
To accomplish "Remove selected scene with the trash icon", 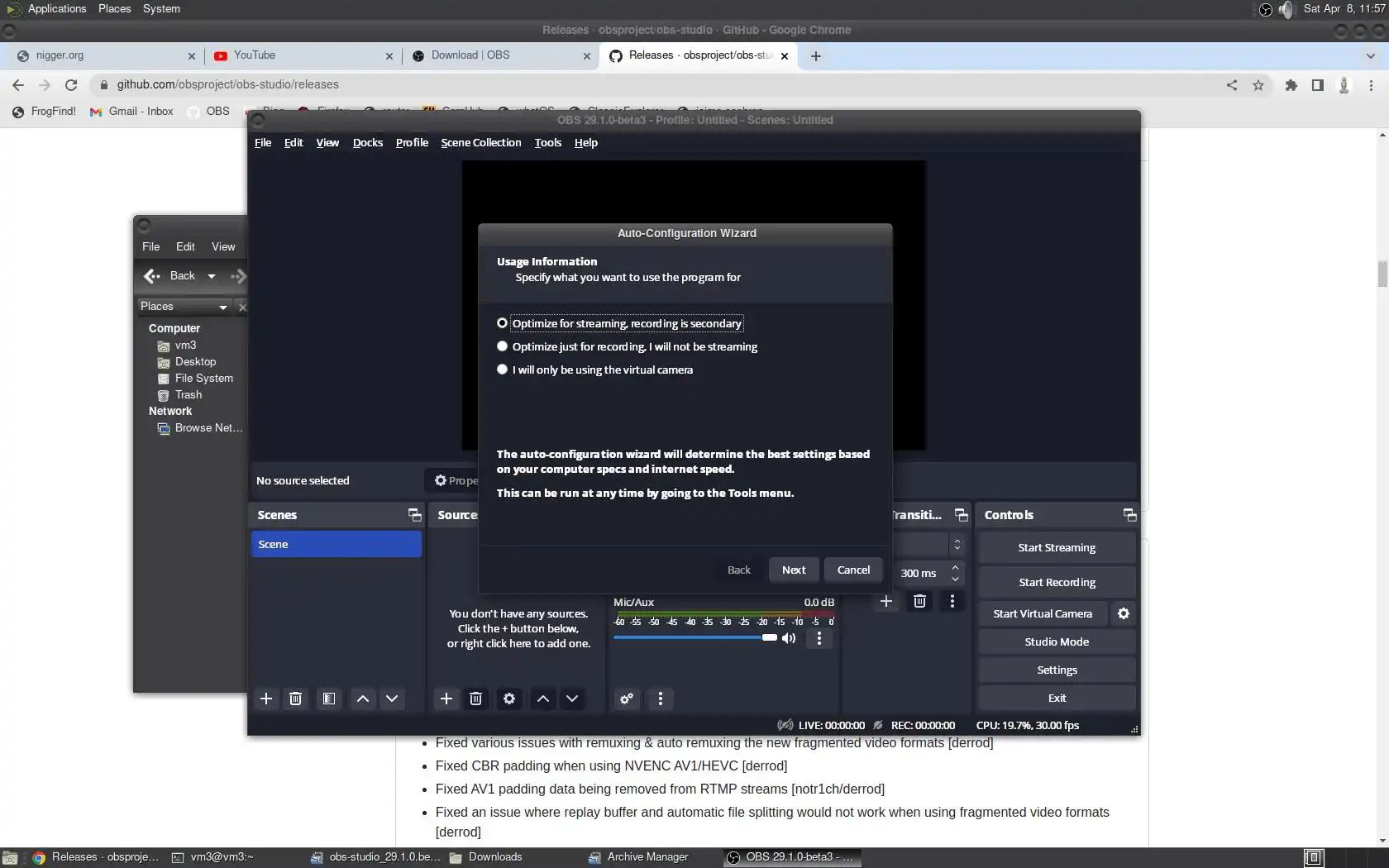I will click(x=295, y=699).
